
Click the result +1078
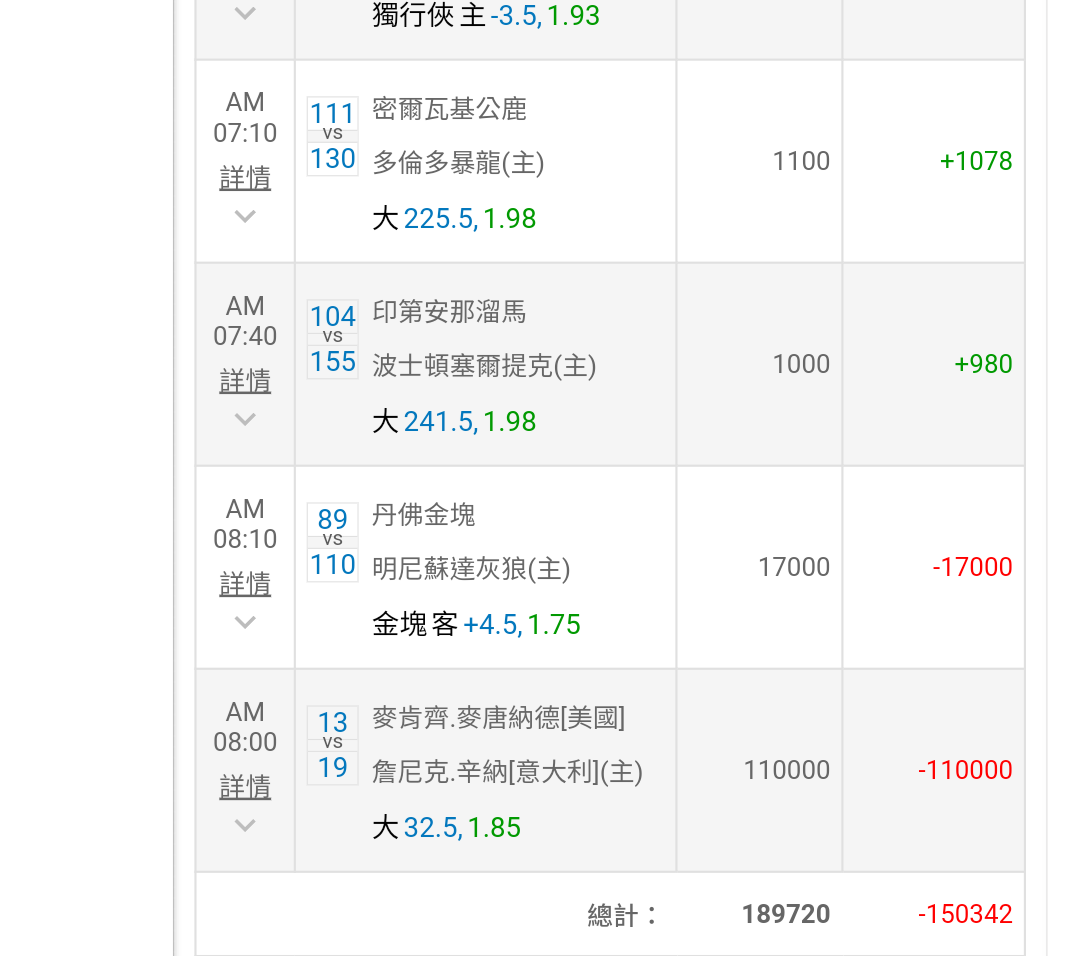tap(976, 161)
